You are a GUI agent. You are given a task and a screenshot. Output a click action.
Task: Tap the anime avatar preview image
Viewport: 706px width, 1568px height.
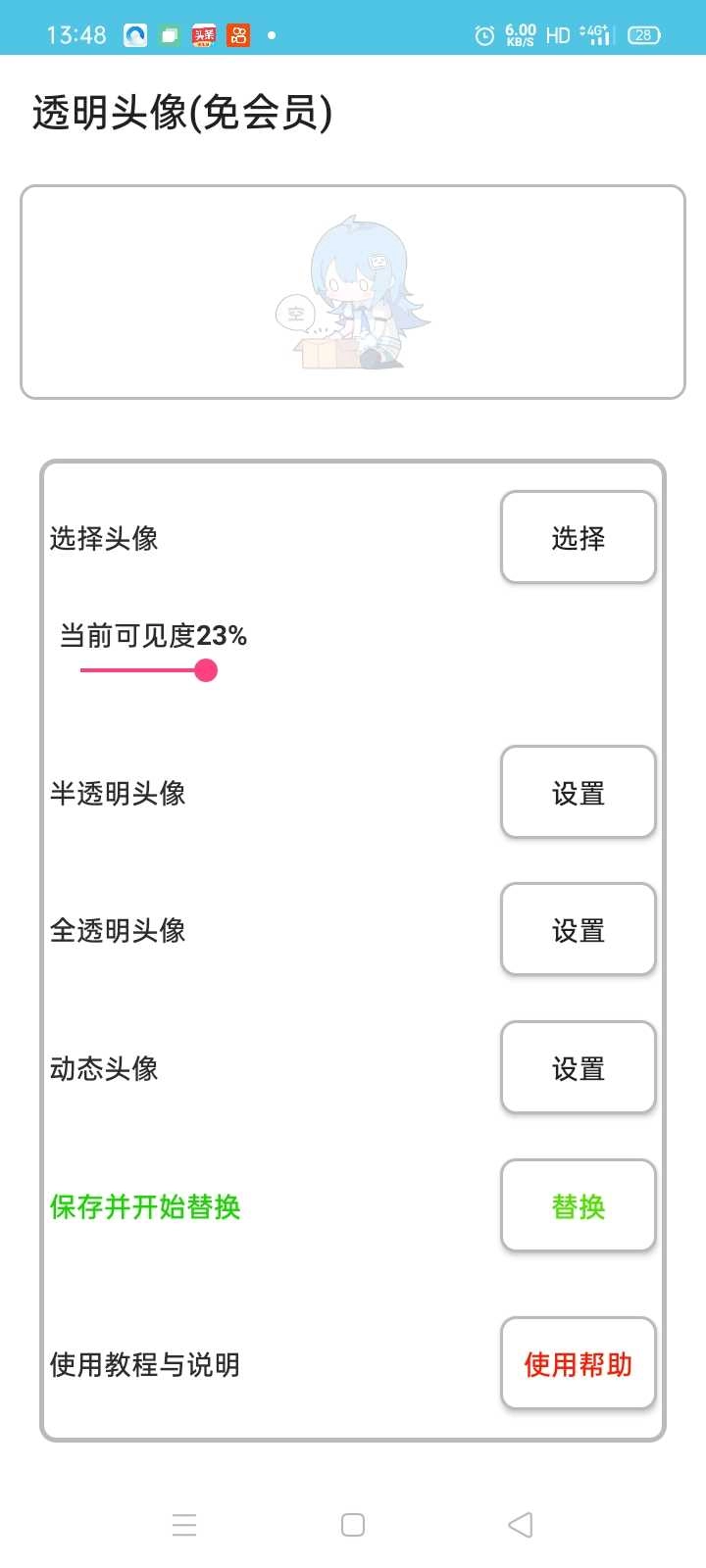pos(353,294)
